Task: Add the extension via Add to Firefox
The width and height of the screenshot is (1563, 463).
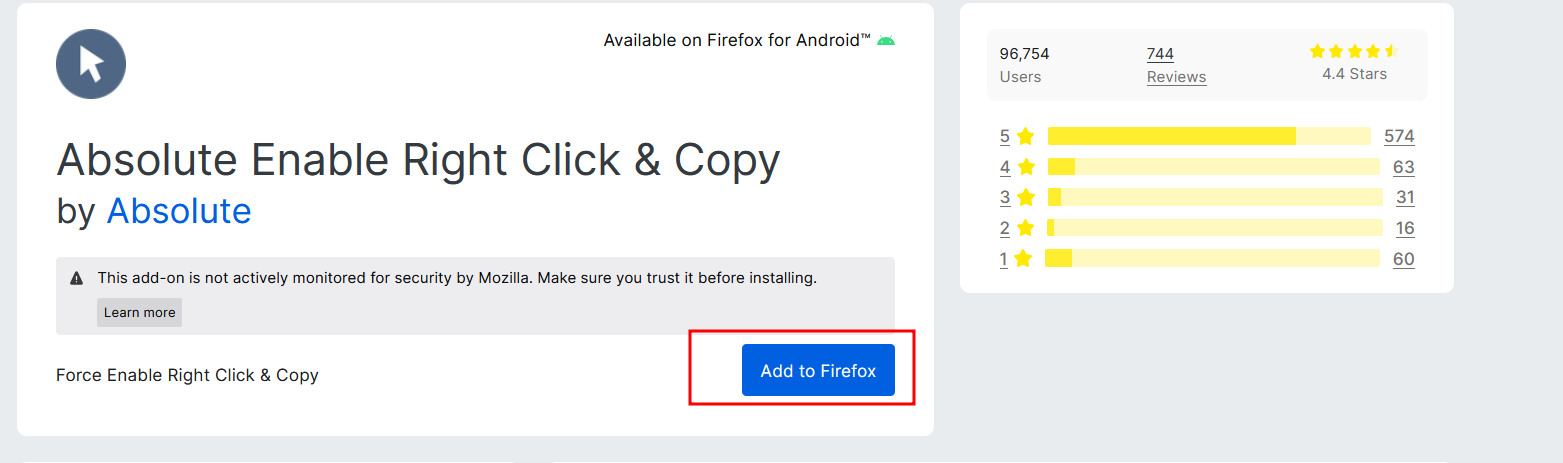Action: tap(818, 371)
